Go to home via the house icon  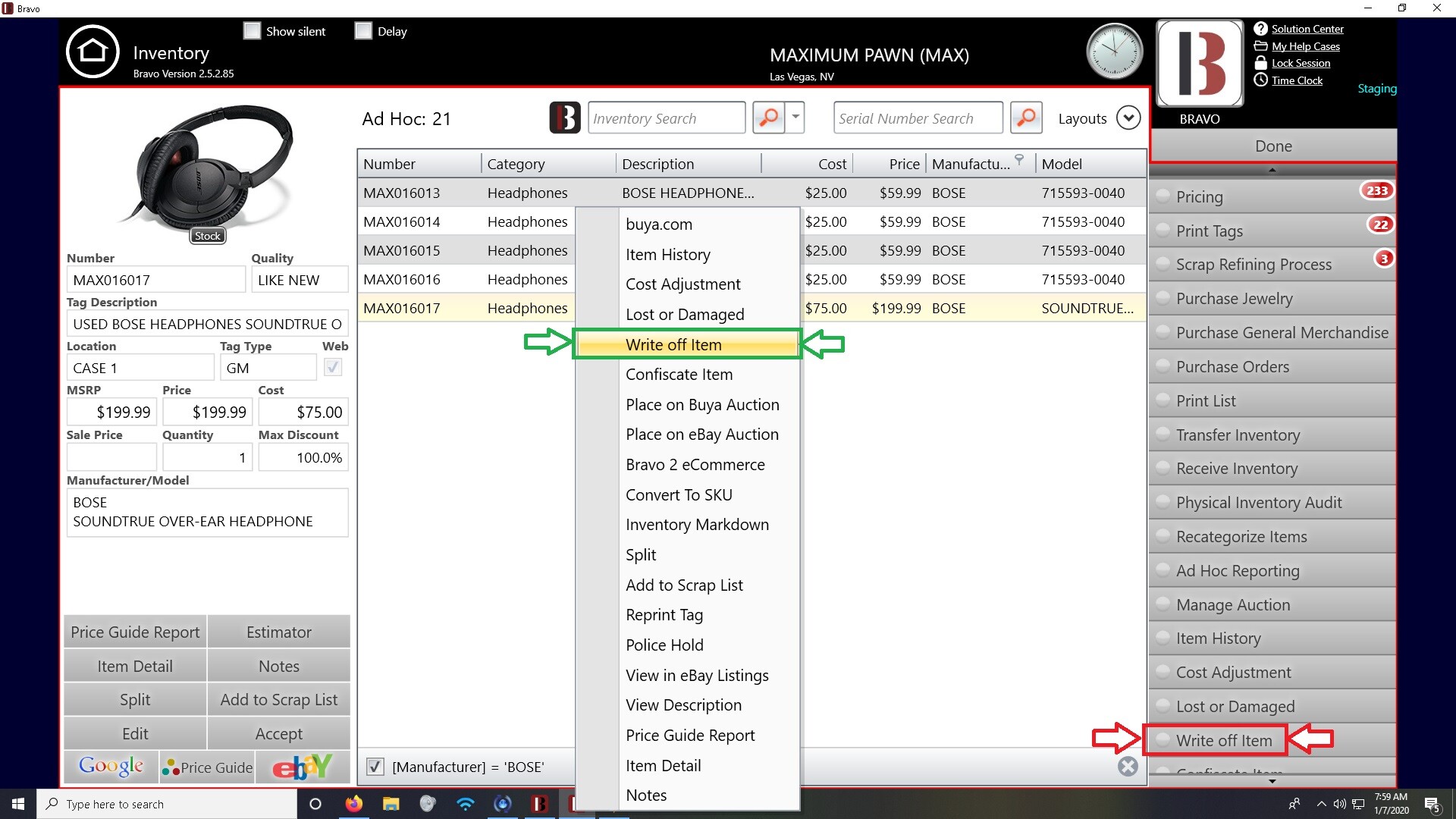point(93,52)
